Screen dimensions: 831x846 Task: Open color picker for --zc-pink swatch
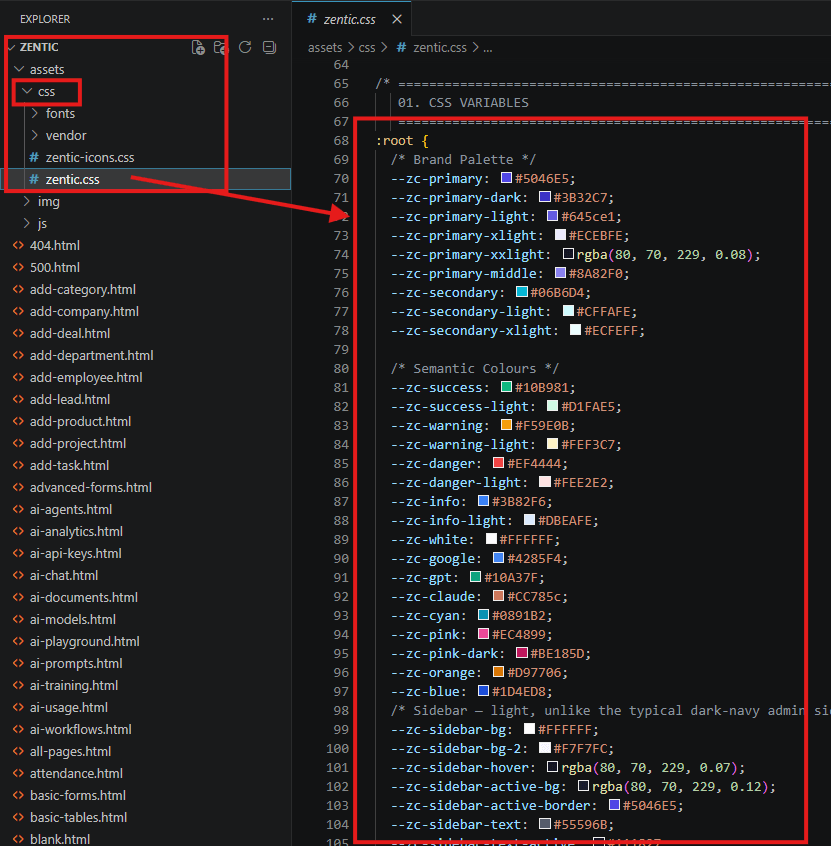coord(483,634)
